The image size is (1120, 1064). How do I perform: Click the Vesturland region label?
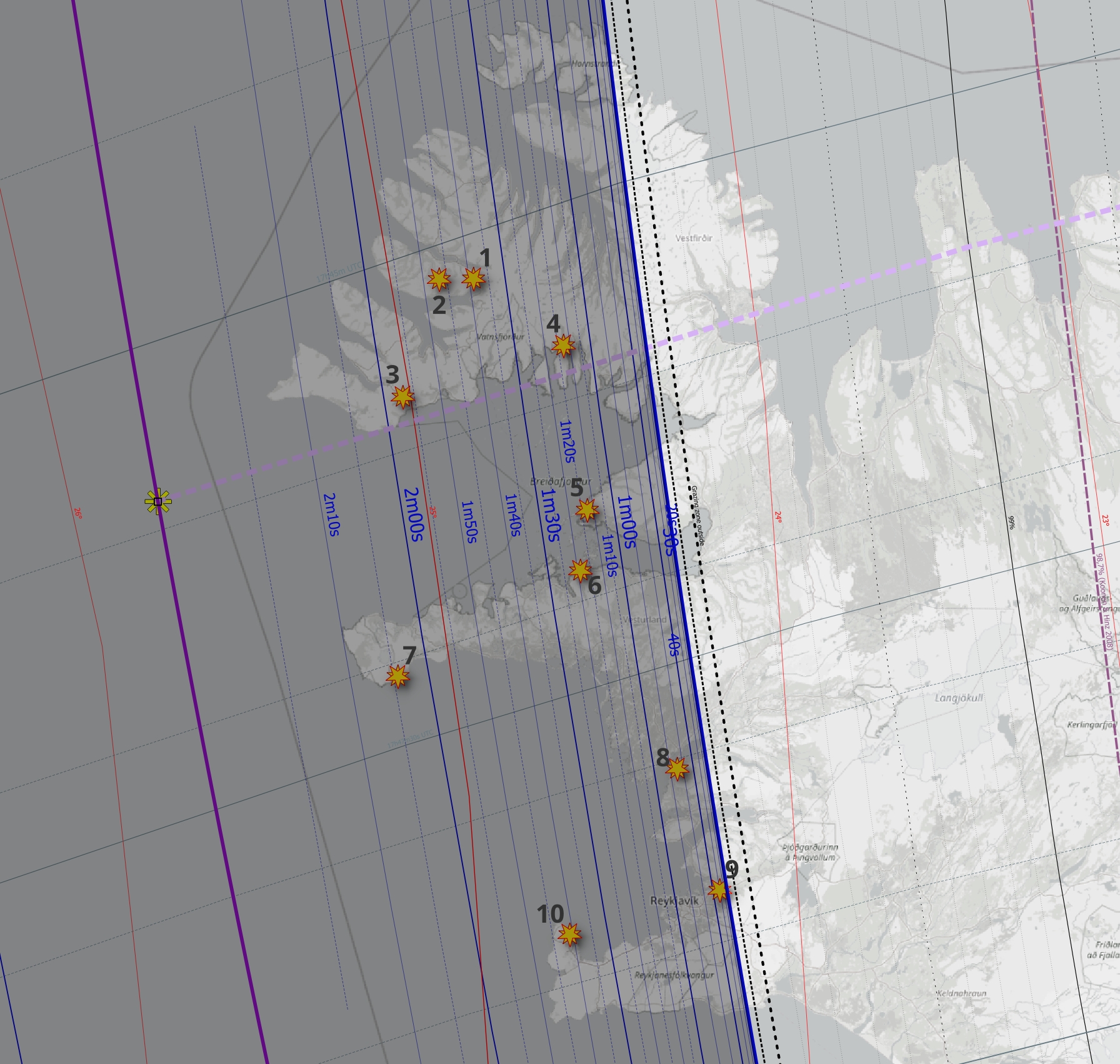click(644, 620)
